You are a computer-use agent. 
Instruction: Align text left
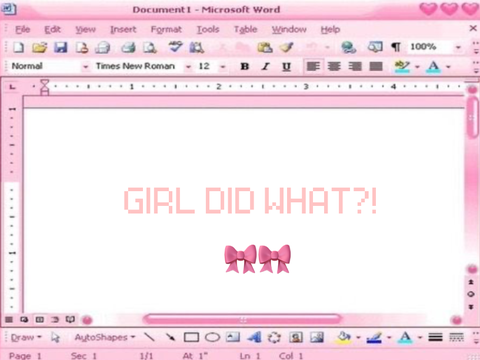tap(313, 66)
